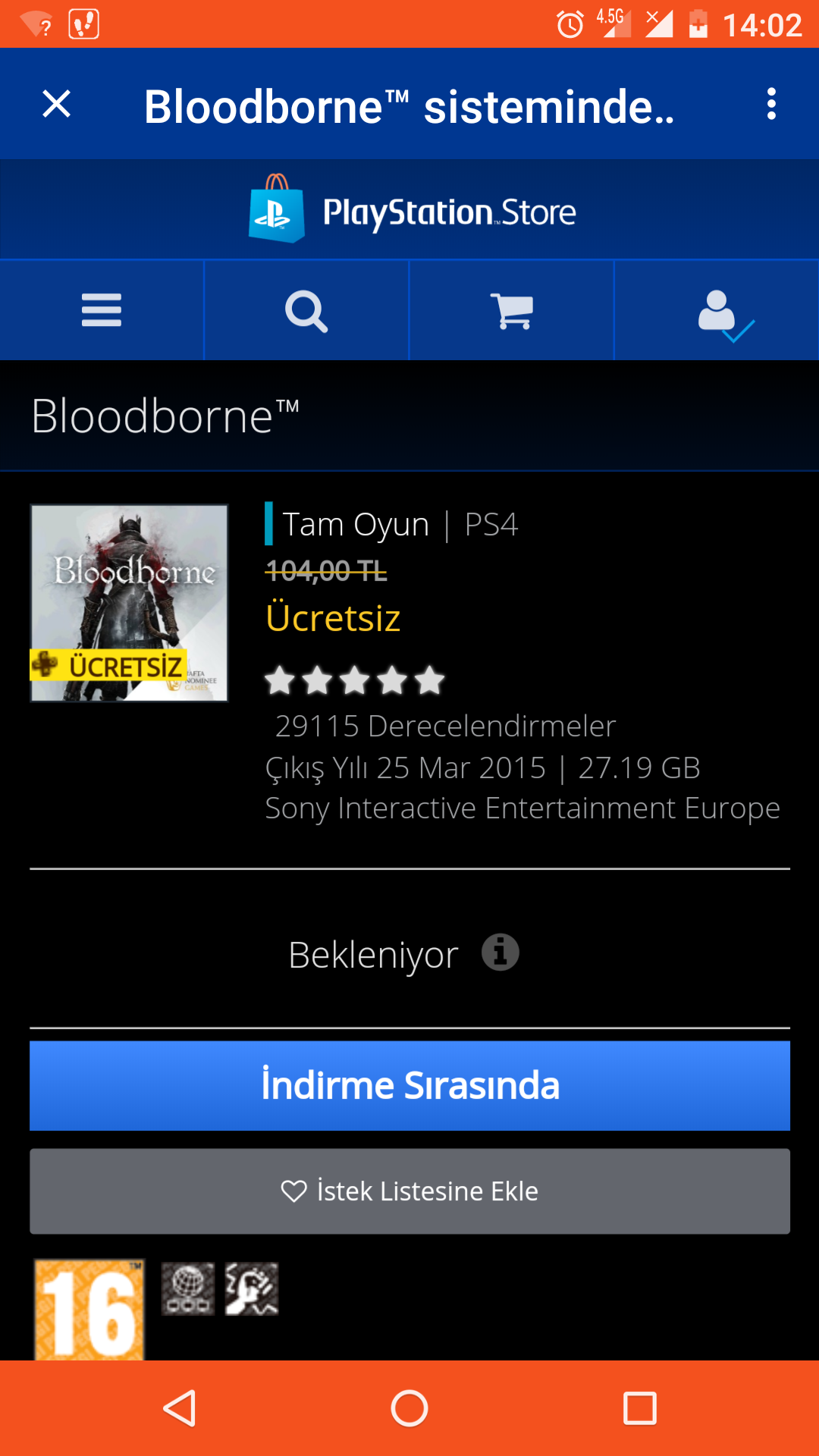Tap the PlayStation Store logo
Screen dimensions: 819x1456
pyautogui.click(x=412, y=209)
